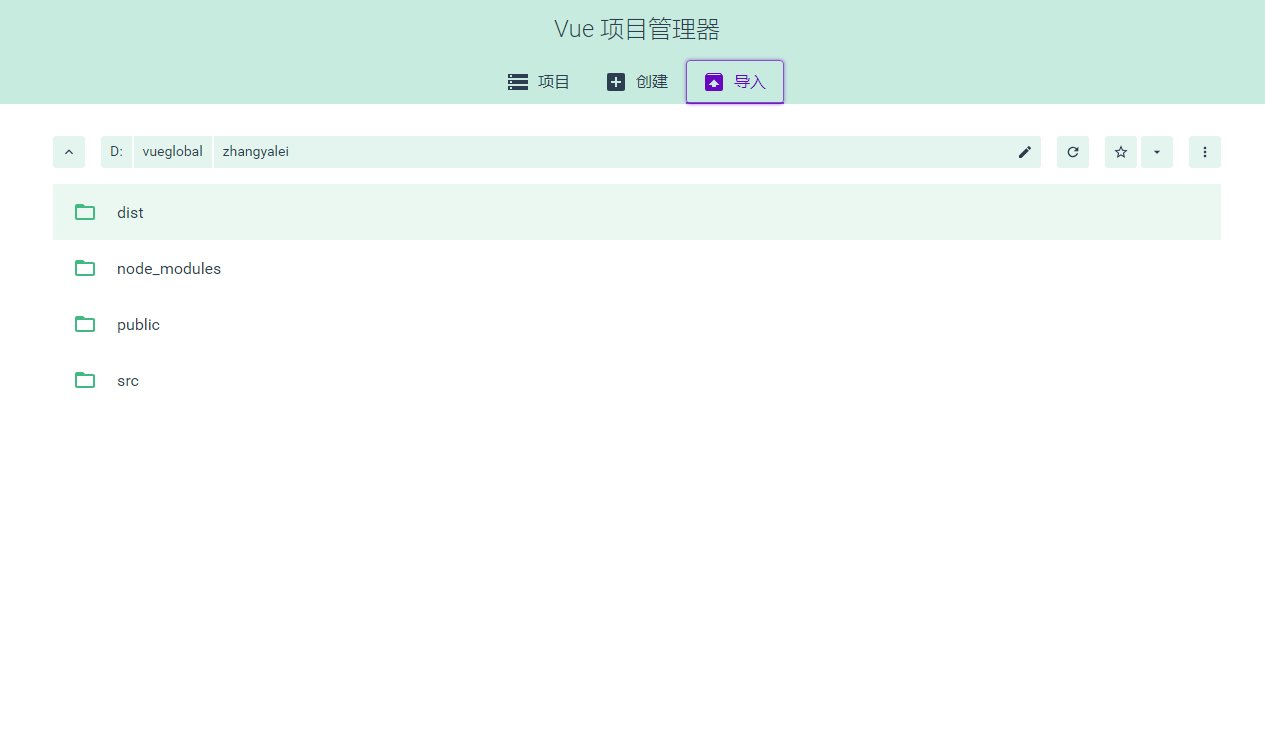
Task: Click the zhangyalei path segment
Action: [256, 152]
